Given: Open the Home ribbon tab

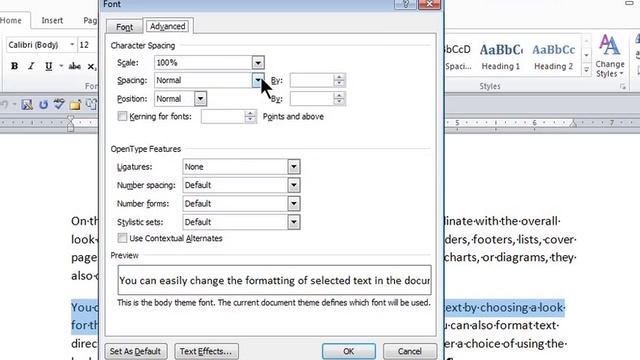Looking at the screenshot, I should click(11, 20).
